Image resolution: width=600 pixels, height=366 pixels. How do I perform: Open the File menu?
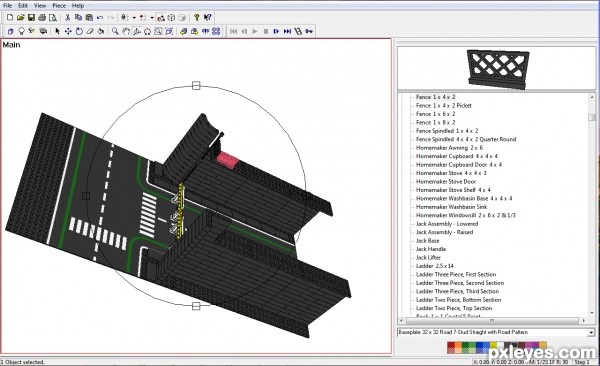[7, 6]
